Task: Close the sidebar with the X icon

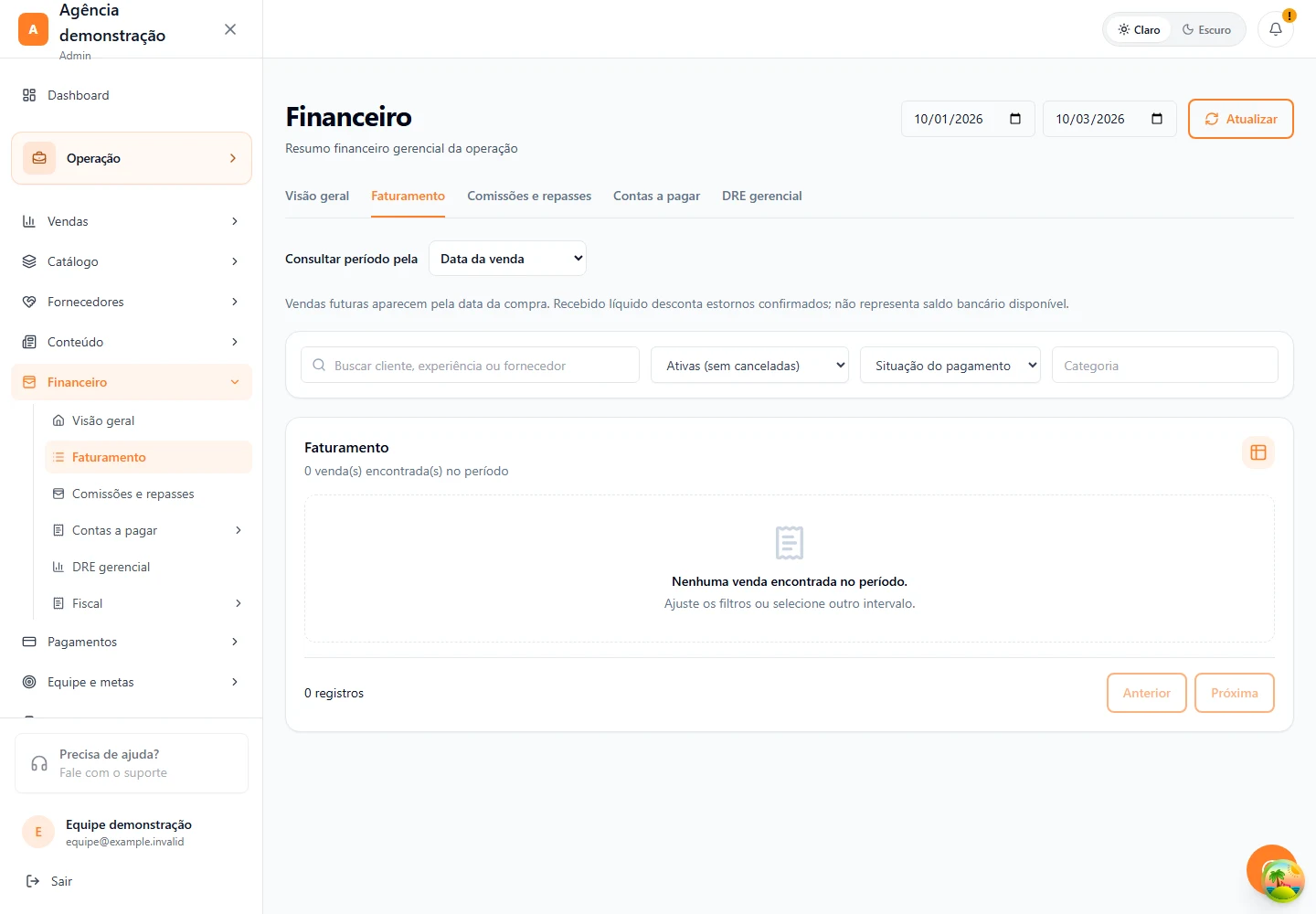Action: click(230, 29)
